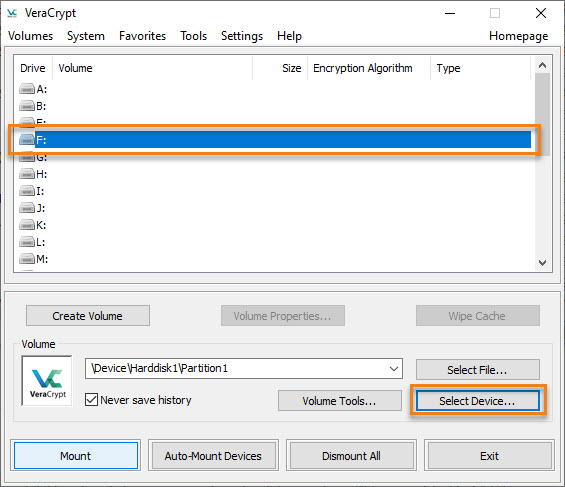Viewport: 565px width, 487px height.
Task: Choose the I: drive icon
Action: pyautogui.click(x=27, y=191)
